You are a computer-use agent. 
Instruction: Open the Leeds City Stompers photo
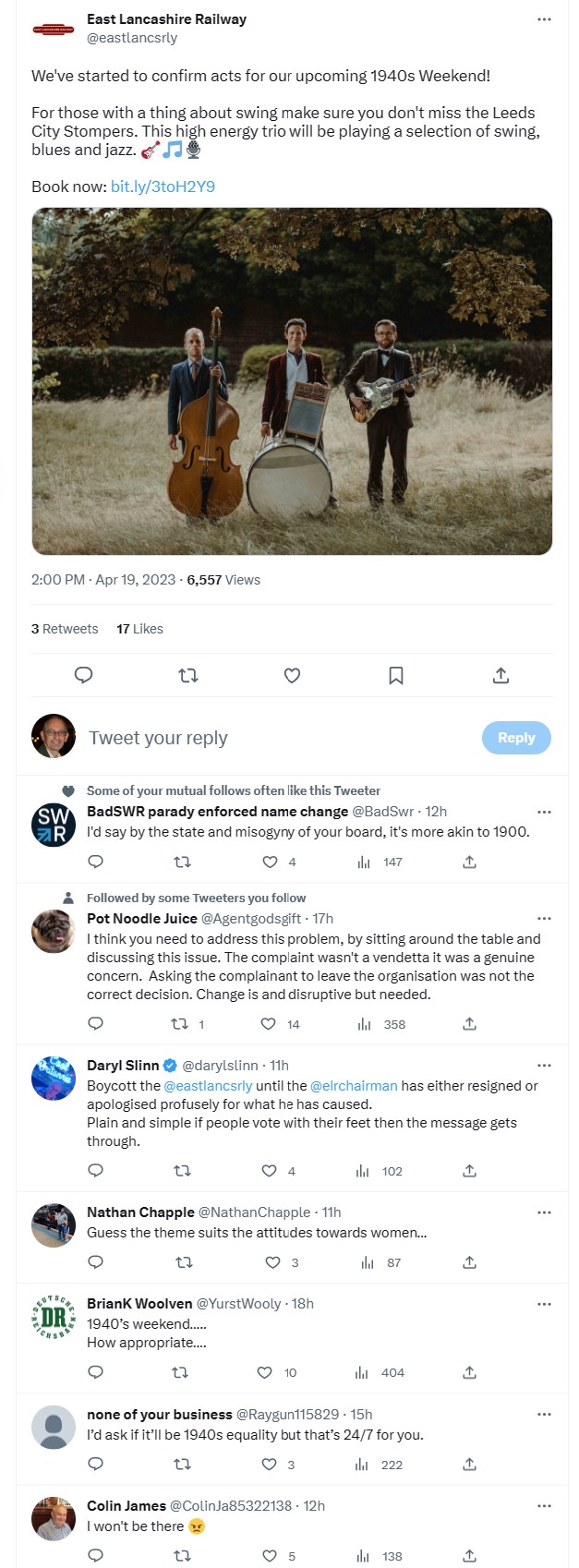point(292,380)
